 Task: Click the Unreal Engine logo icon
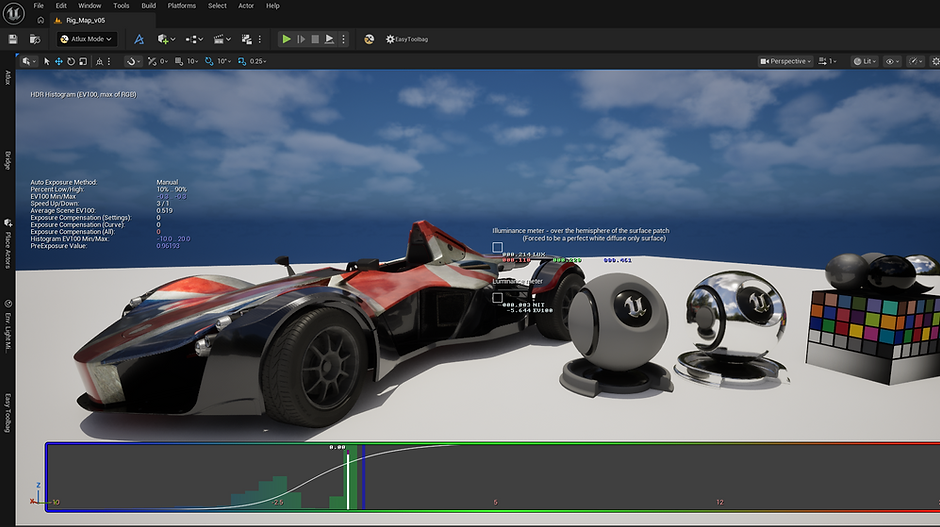pyautogui.click(x=13, y=13)
